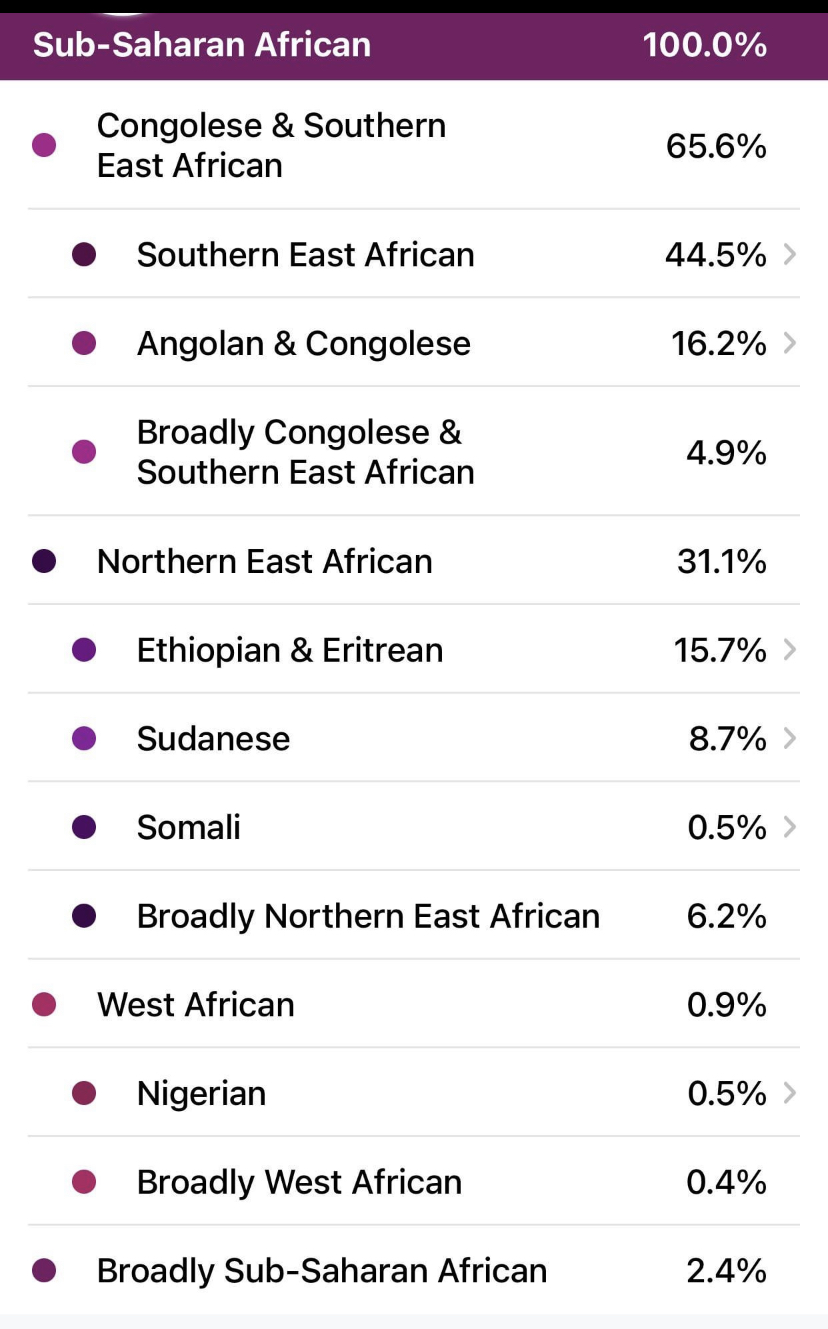Tap the Ethiopian & Eritrean label

click(289, 650)
